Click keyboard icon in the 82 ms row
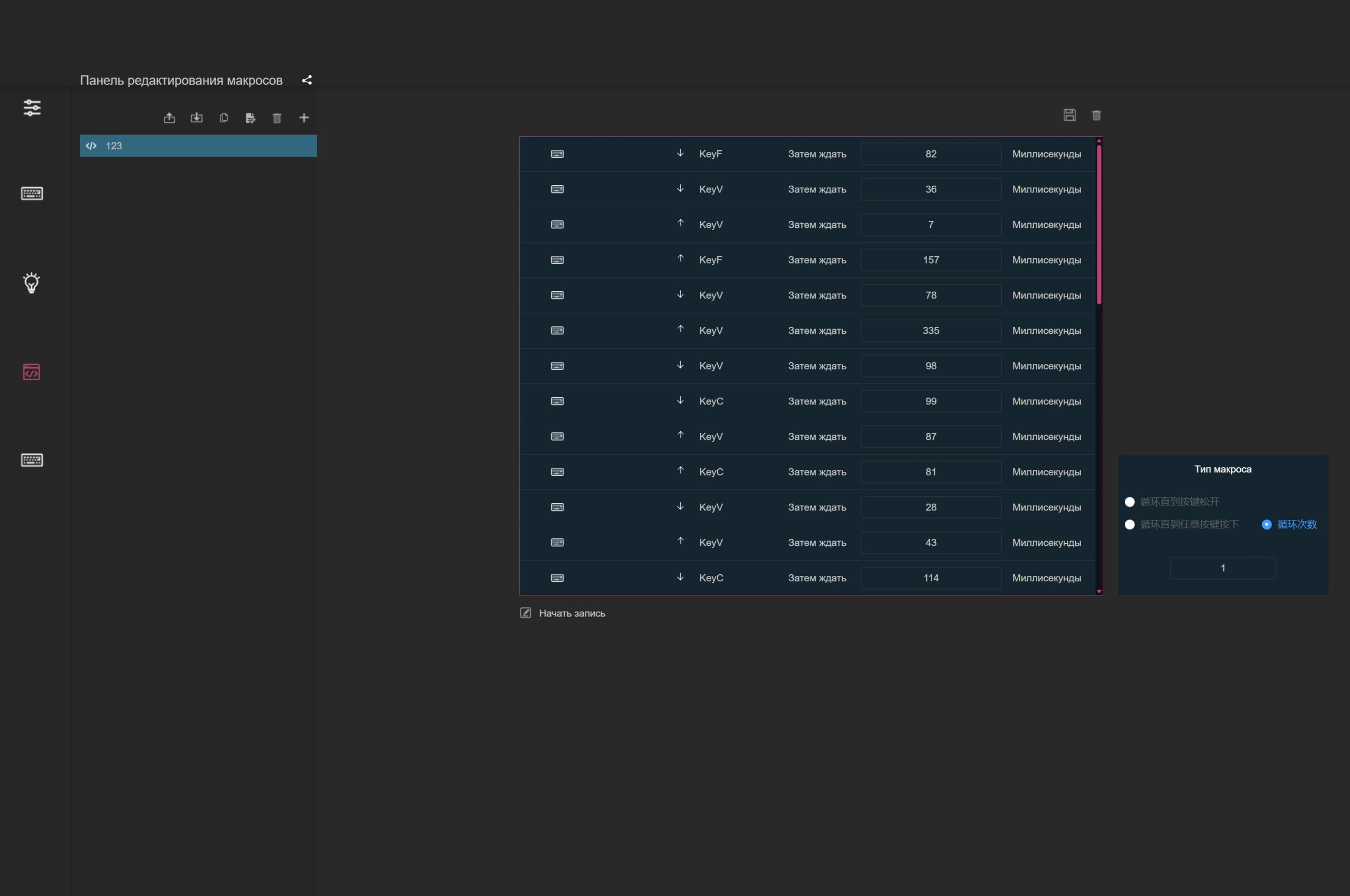 pyautogui.click(x=557, y=153)
